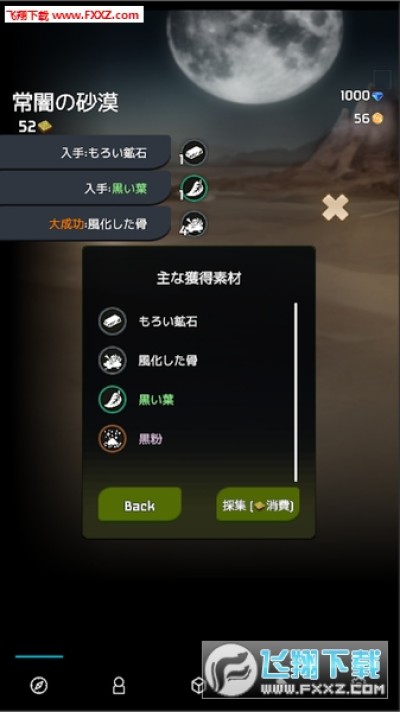Click the gold bar stamina icon near 52
400x712 pixels.
coord(44,127)
